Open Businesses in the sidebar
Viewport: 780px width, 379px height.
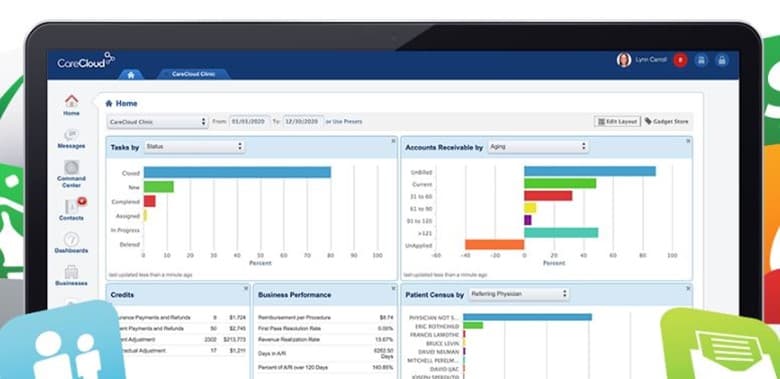pyautogui.click(x=72, y=276)
